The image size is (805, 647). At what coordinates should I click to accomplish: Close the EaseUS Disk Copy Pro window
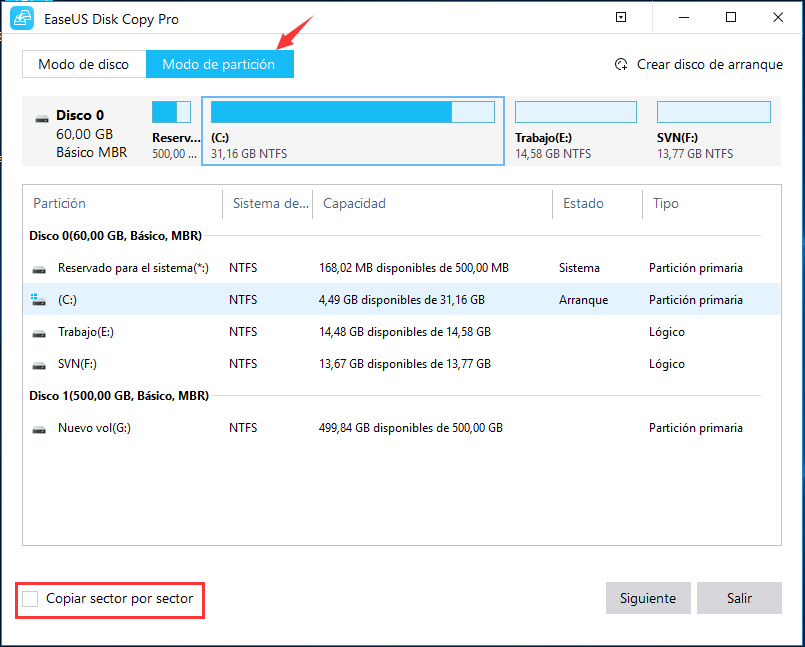click(x=778, y=18)
